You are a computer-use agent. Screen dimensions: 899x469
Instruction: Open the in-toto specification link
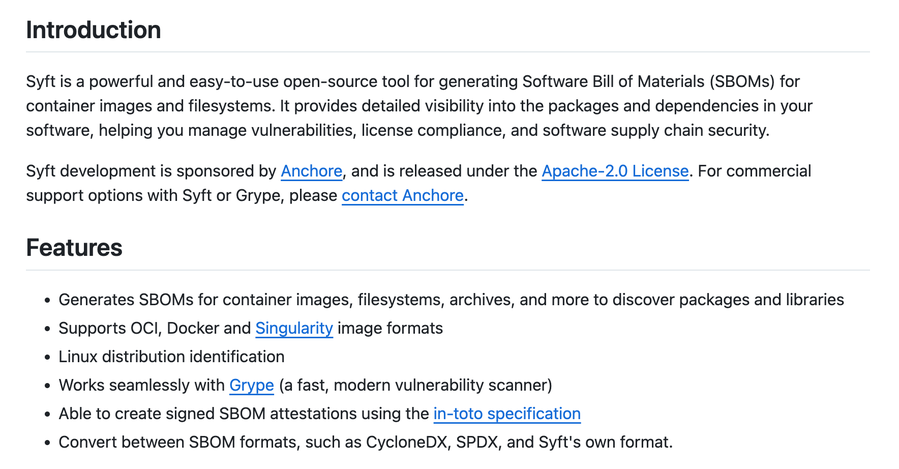[x=507, y=414]
